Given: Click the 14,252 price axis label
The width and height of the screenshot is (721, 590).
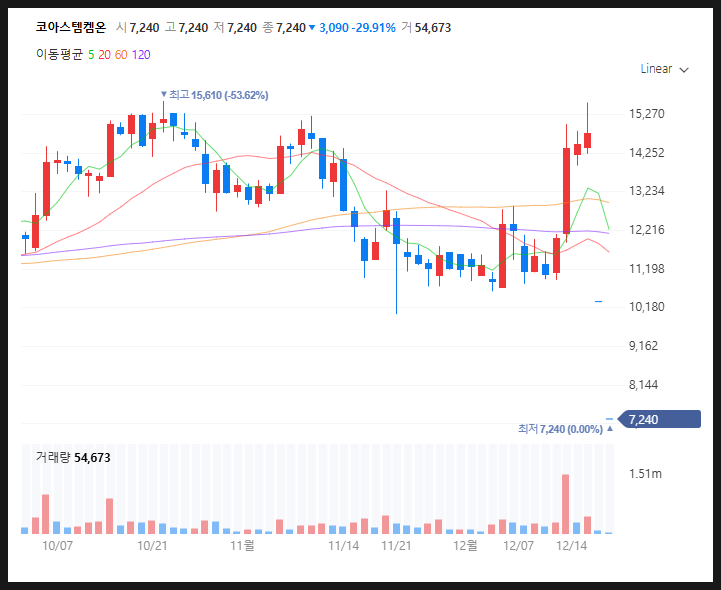Looking at the screenshot, I should [647, 153].
